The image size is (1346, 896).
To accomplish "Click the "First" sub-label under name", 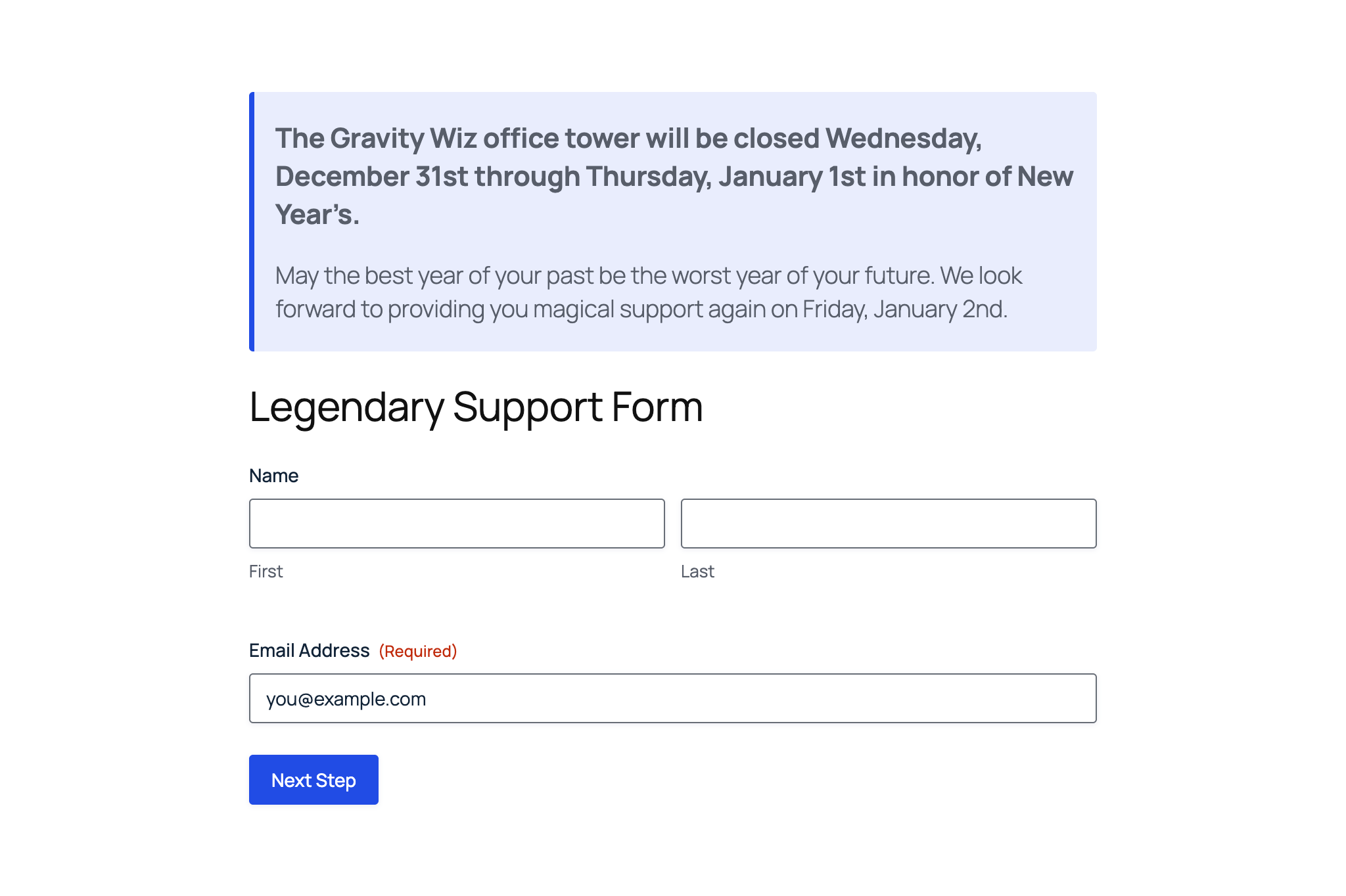I will tap(266, 571).
